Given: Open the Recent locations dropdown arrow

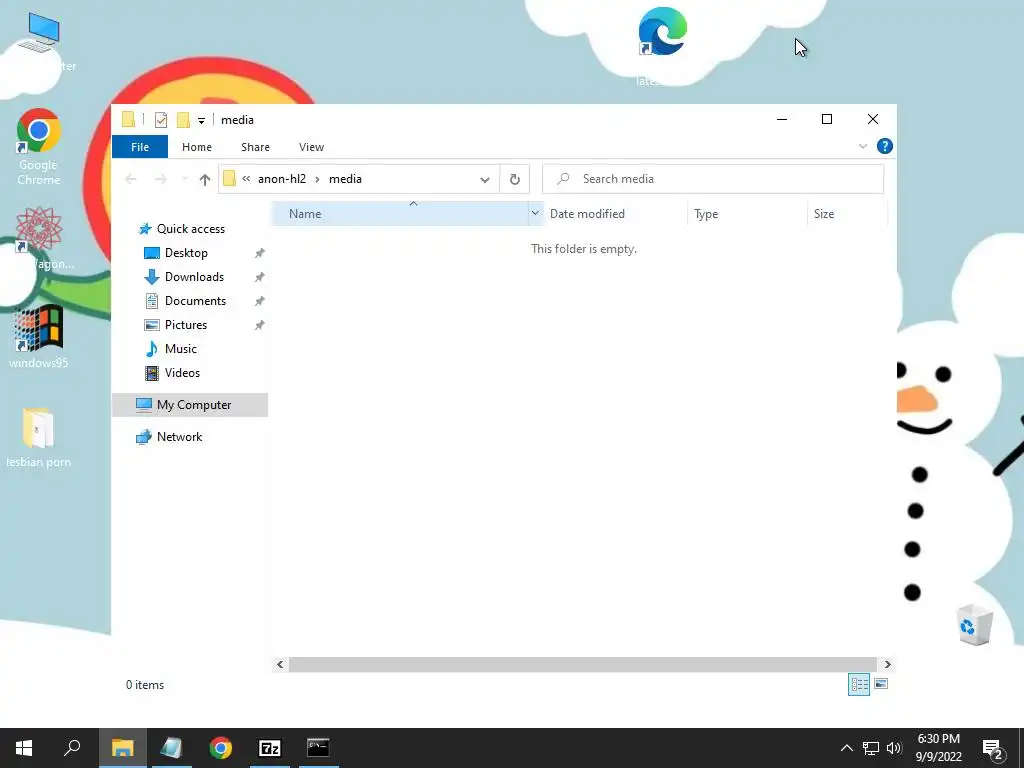Looking at the screenshot, I should click(184, 179).
